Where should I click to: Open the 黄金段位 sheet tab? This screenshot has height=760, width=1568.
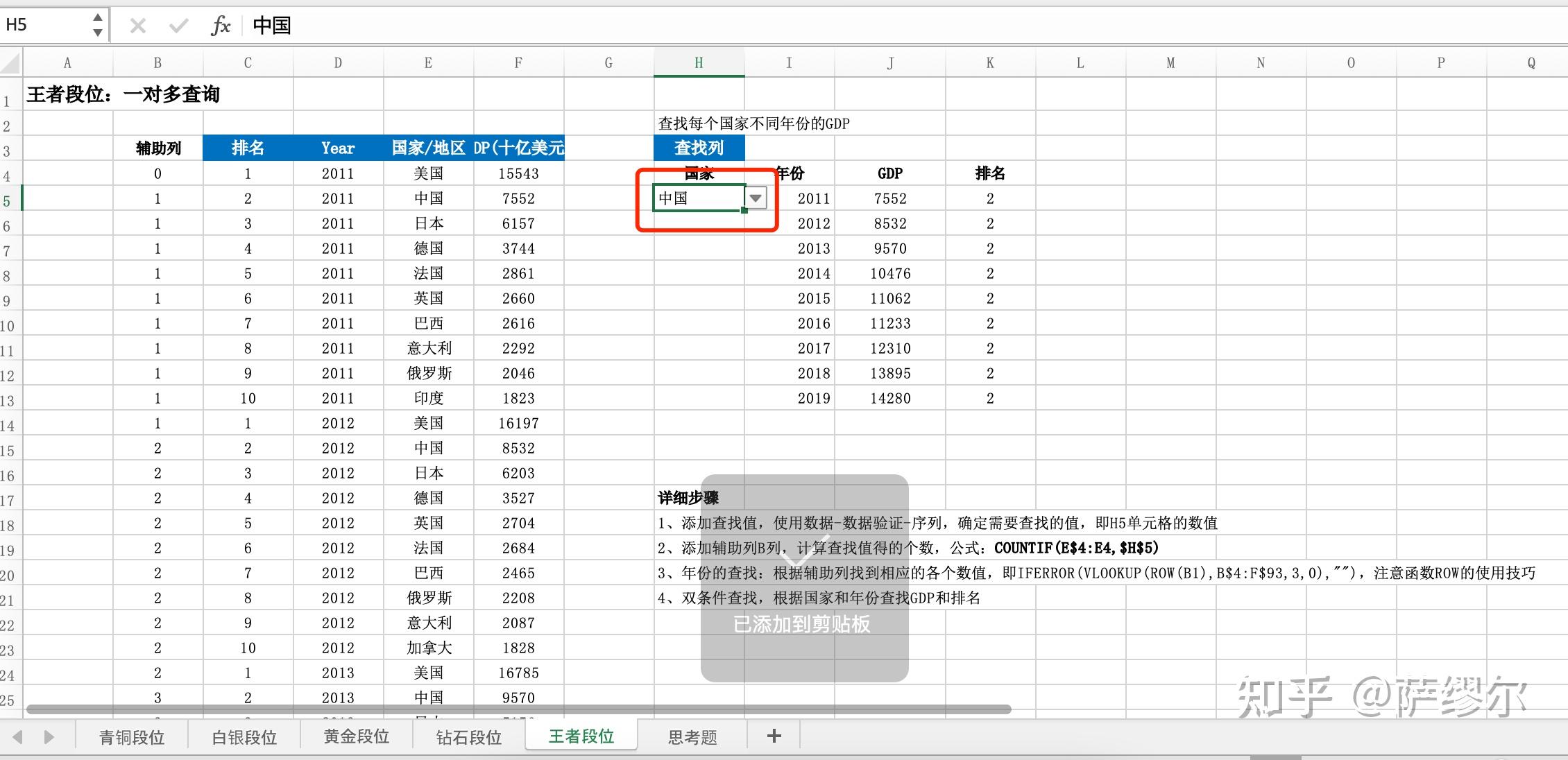coord(357,736)
